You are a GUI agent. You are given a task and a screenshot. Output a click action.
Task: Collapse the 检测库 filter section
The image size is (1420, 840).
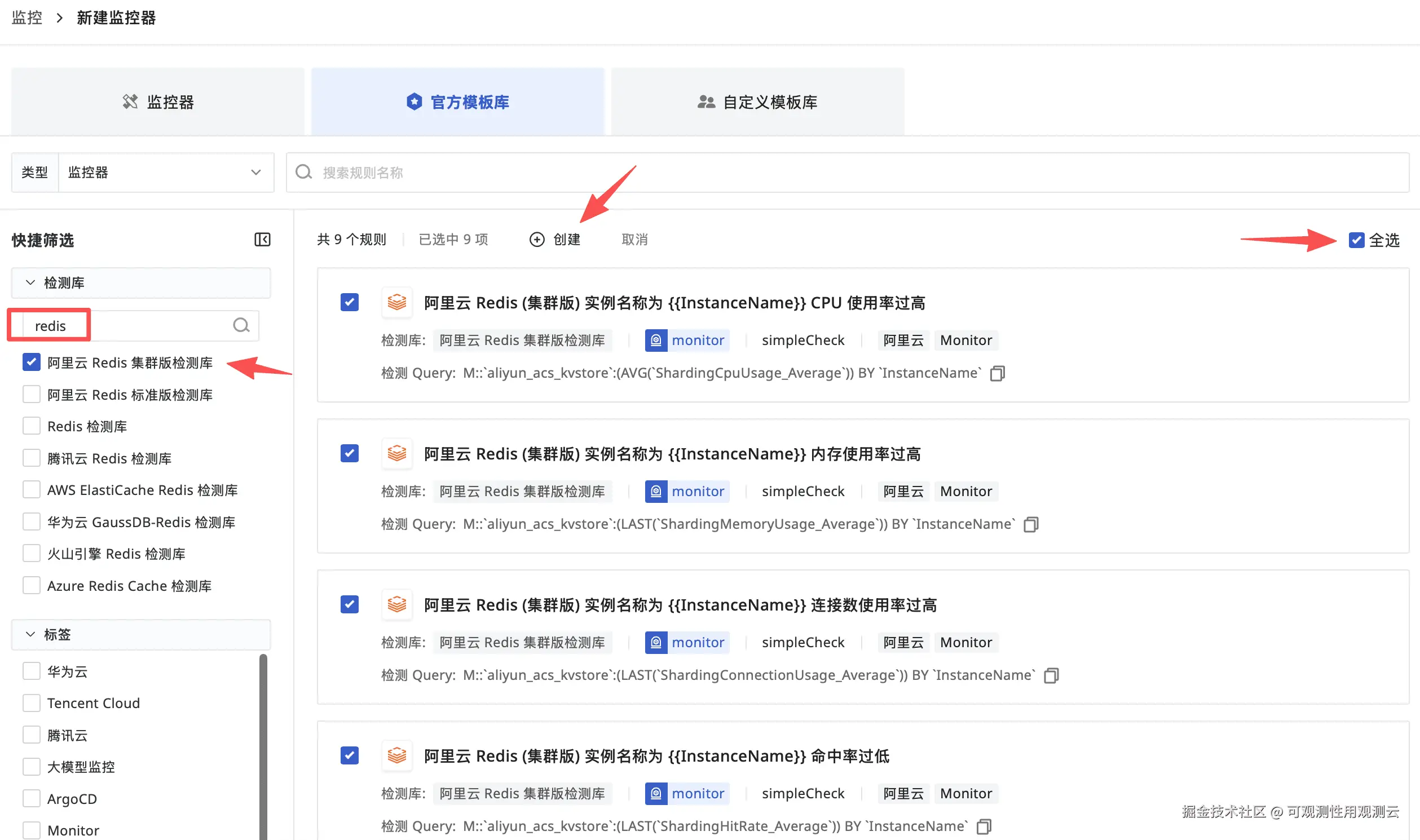coord(30,282)
